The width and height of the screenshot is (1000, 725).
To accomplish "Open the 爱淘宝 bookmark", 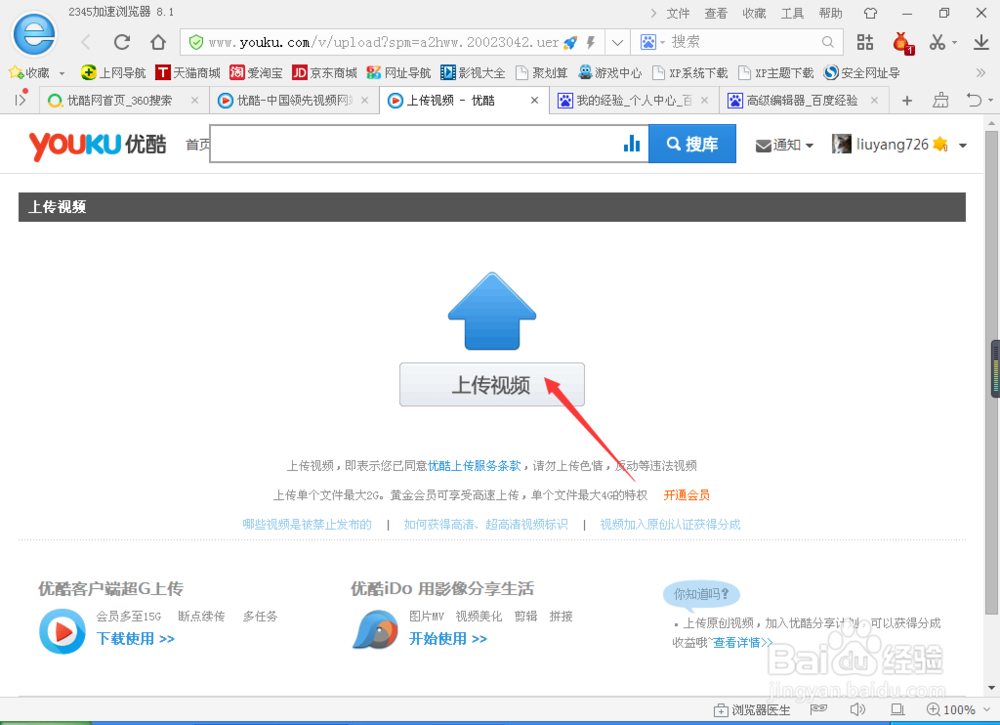I will (256, 73).
